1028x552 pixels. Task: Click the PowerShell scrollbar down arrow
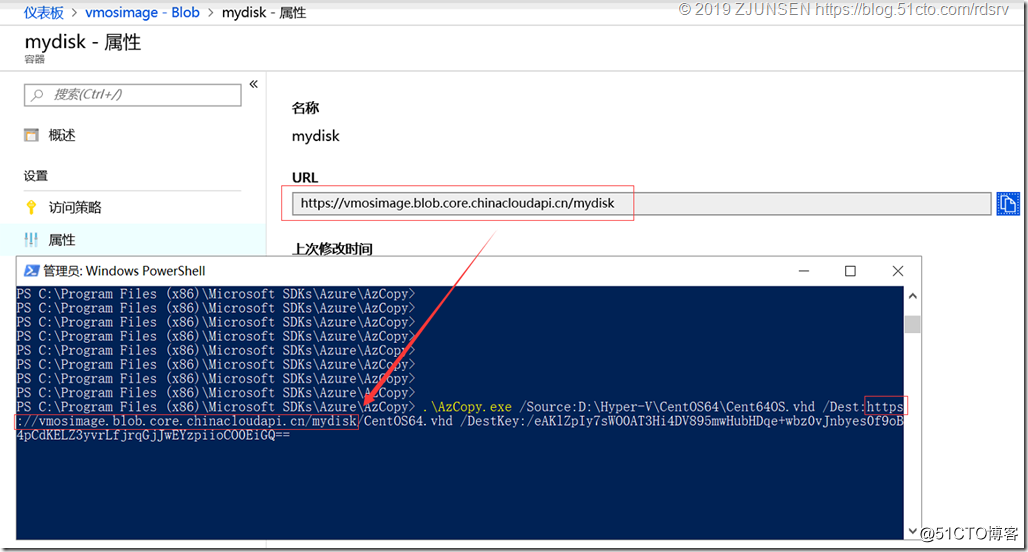point(913,531)
